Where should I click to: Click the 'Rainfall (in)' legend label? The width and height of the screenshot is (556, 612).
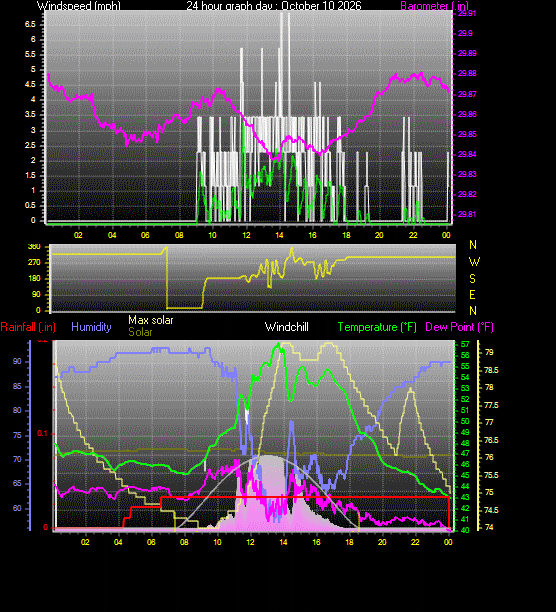coord(28,327)
